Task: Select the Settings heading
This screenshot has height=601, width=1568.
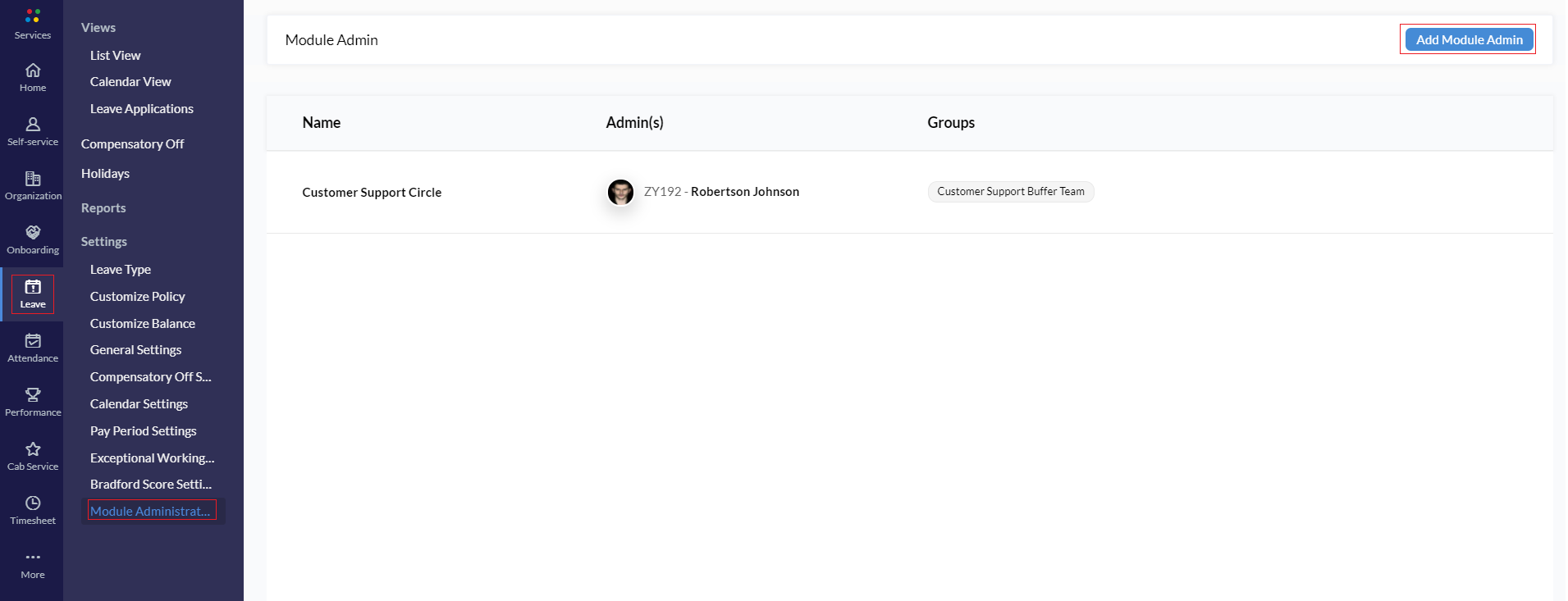Action: coord(104,242)
